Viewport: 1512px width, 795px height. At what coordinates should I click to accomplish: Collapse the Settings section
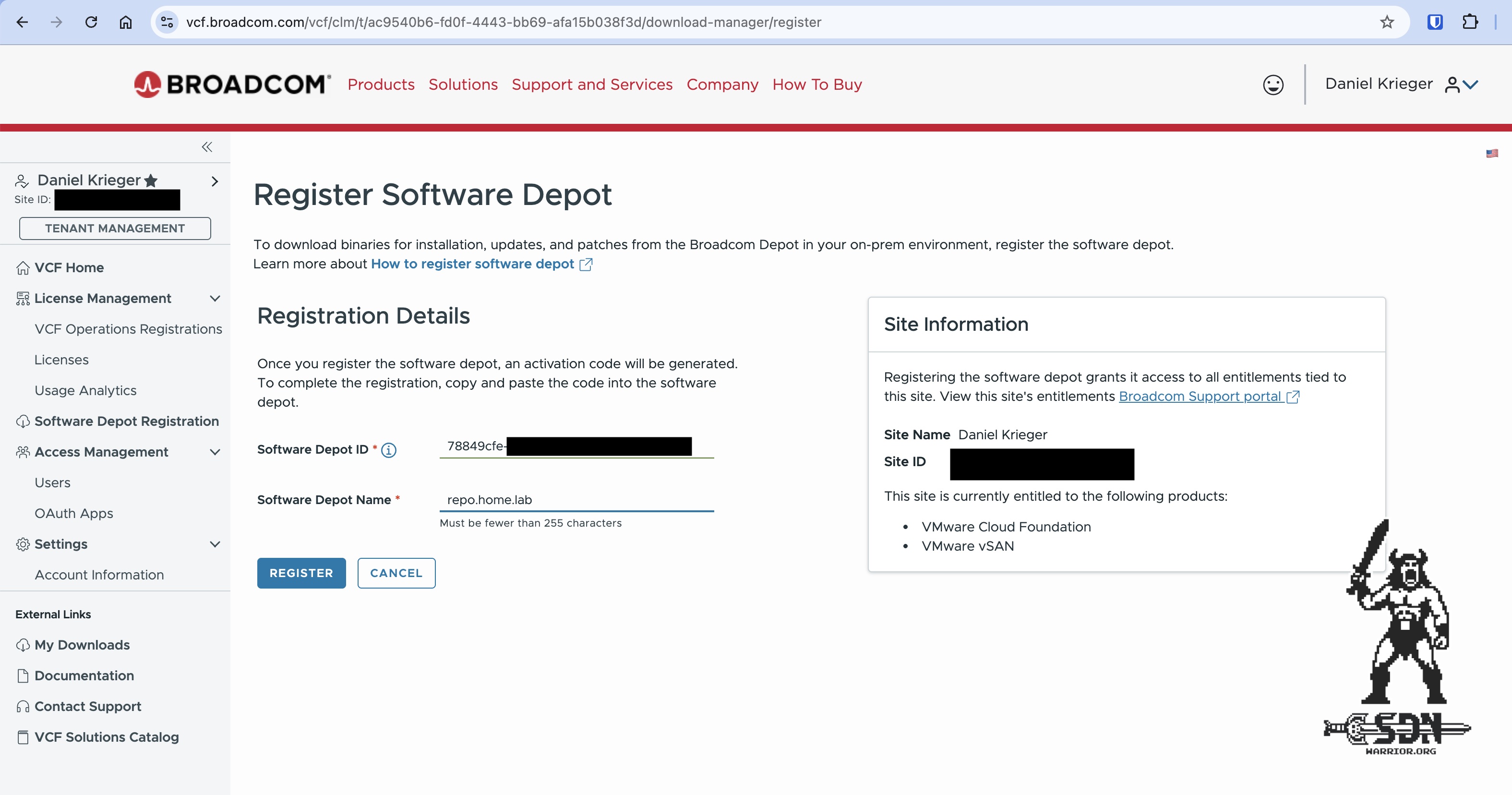click(x=216, y=544)
